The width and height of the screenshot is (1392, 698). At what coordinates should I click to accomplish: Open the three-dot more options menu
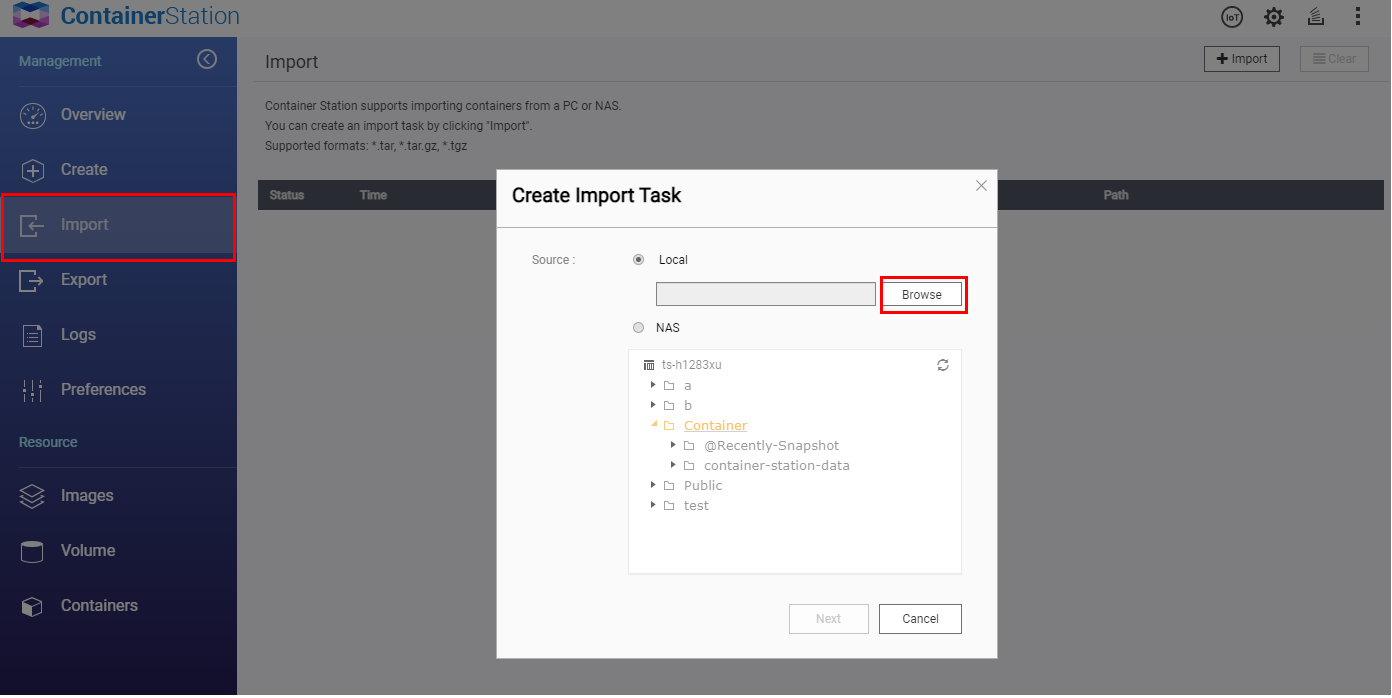pos(1357,17)
